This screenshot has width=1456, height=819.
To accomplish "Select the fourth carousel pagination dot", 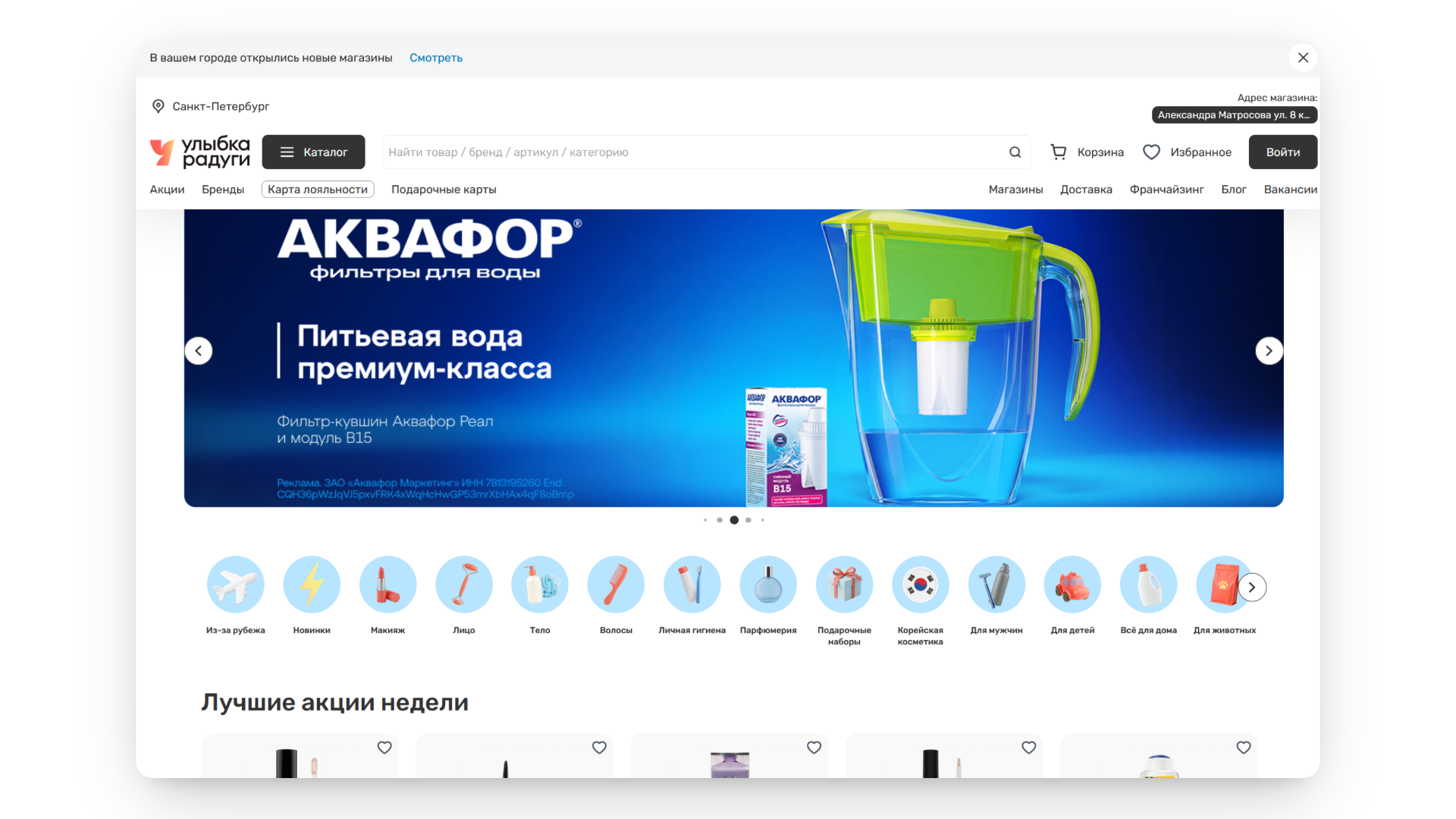I will click(x=748, y=520).
